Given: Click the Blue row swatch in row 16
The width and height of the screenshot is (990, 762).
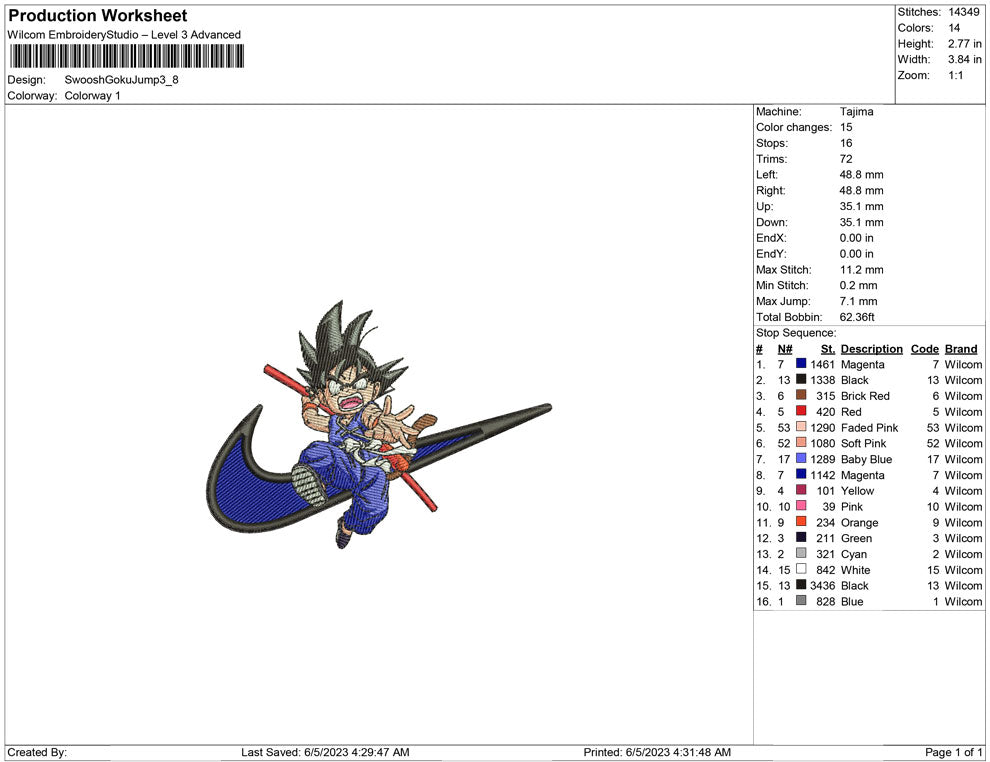Looking at the screenshot, I should point(801,600).
